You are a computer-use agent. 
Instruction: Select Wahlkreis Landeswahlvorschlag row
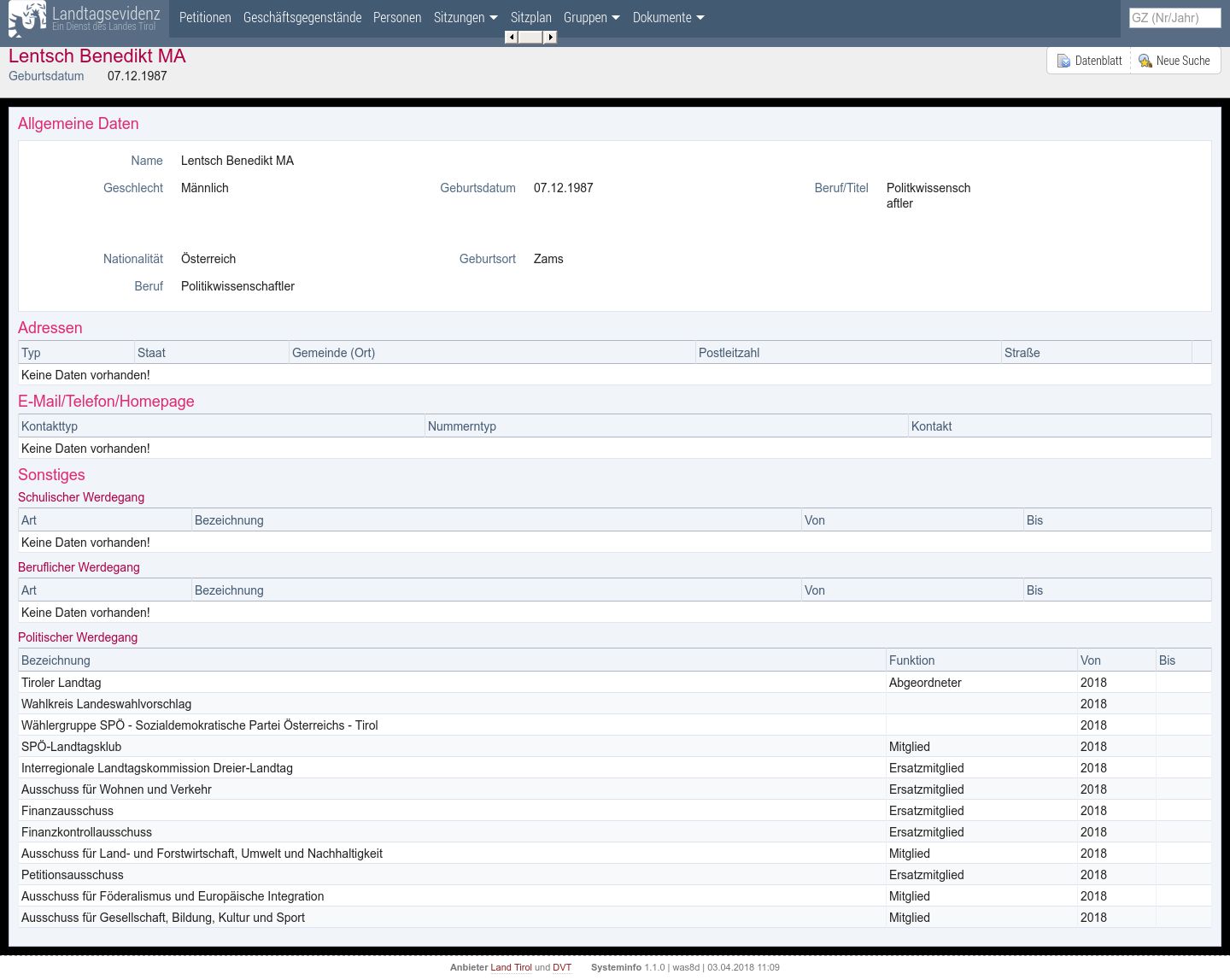click(x=615, y=704)
